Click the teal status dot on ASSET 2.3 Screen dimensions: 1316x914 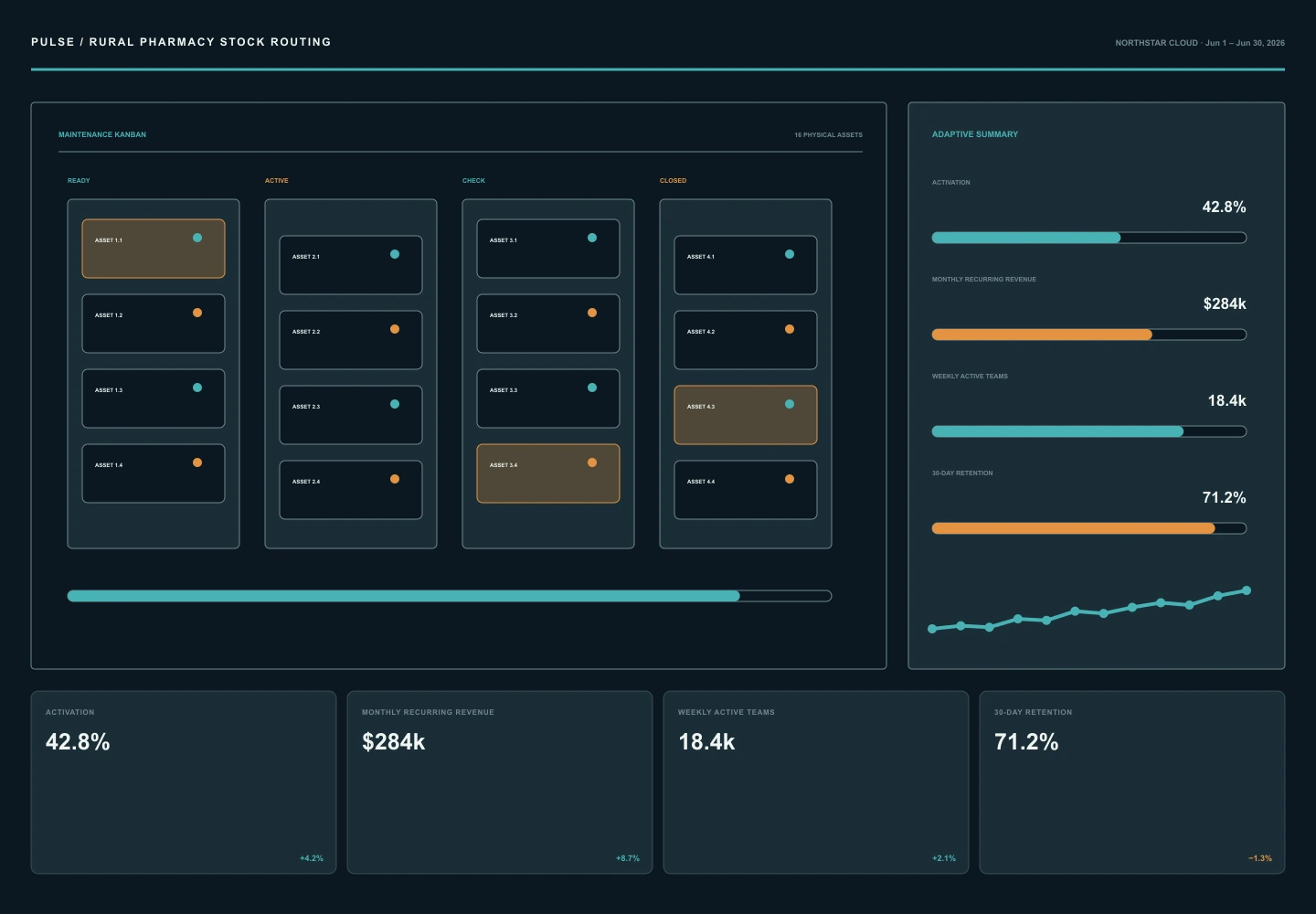click(395, 404)
